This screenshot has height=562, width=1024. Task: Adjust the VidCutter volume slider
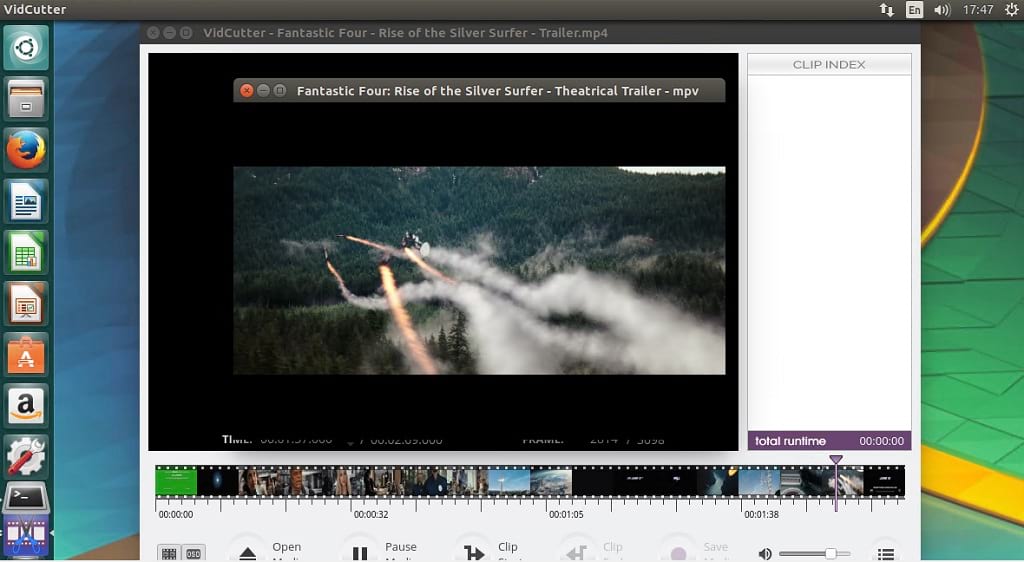tap(814, 554)
